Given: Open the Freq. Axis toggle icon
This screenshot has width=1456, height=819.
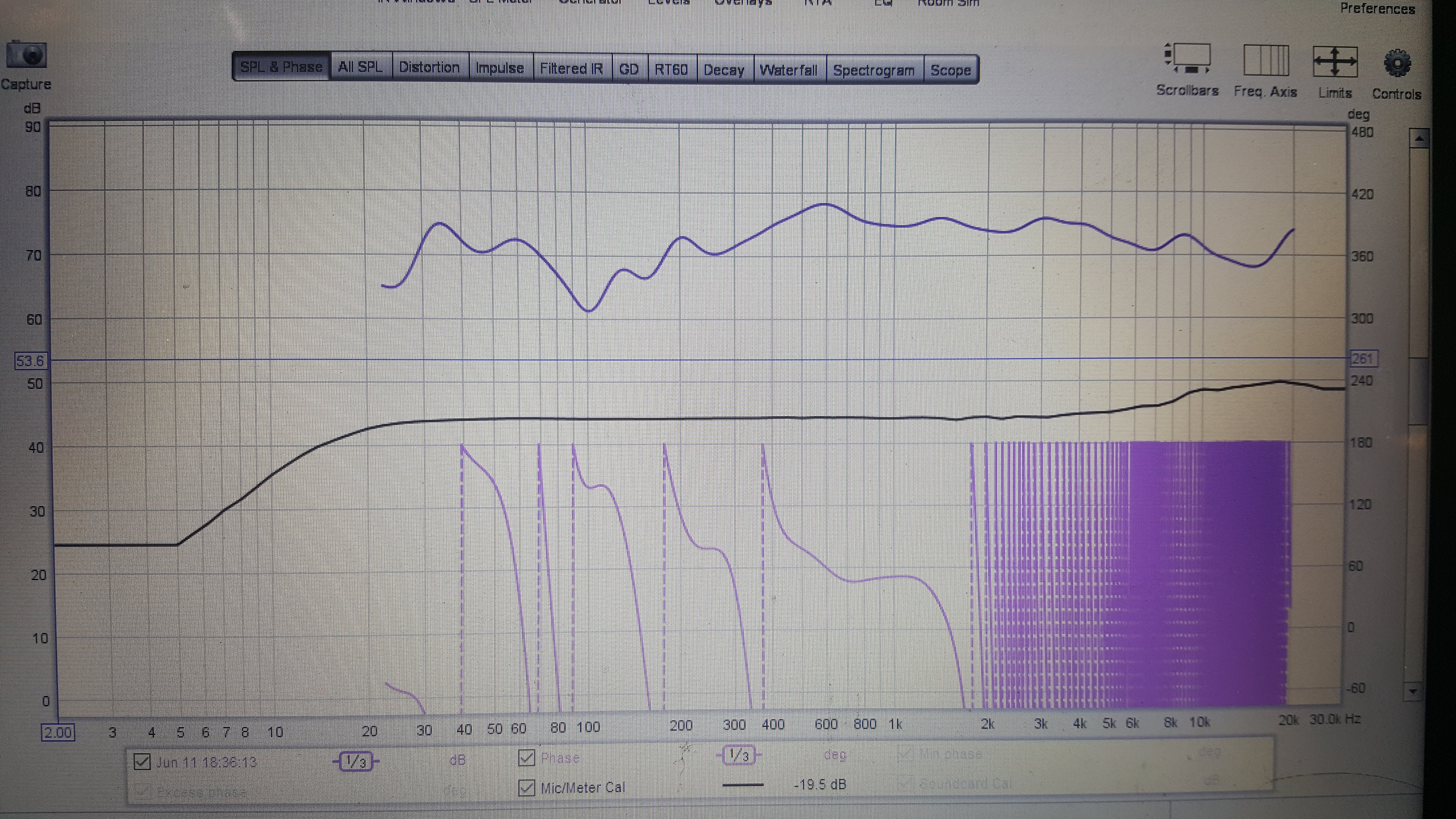Looking at the screenshot, I should pyautogui.click(x=1266, y=60).
